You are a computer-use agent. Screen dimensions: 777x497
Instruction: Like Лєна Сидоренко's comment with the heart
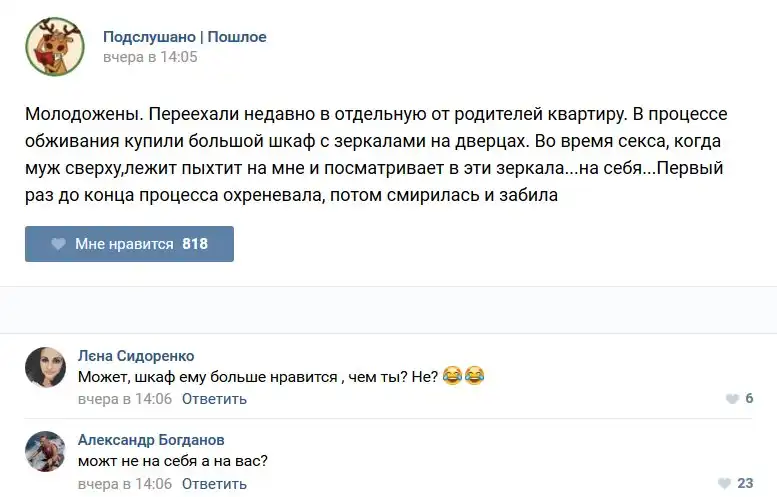pos(725,399)
